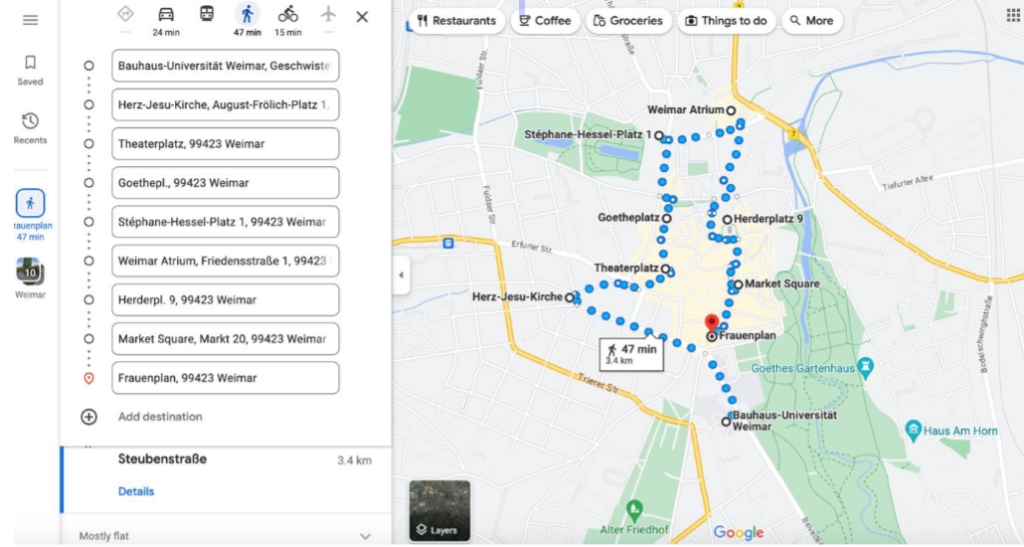Image resolution: width=1024 pixels, height=547 pixels.
Task: Click the 47 min 3.4 km route callout
Action: point(632,353)
